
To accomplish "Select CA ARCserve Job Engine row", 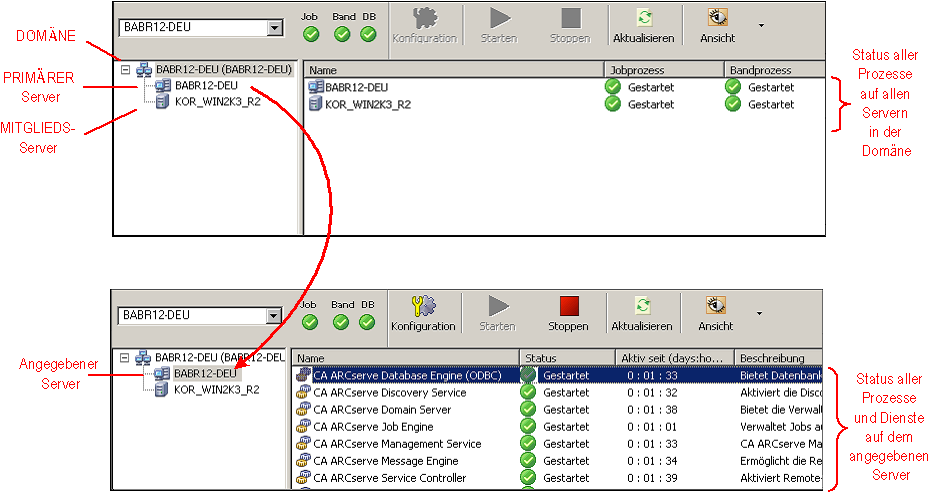I will [558, 427].
